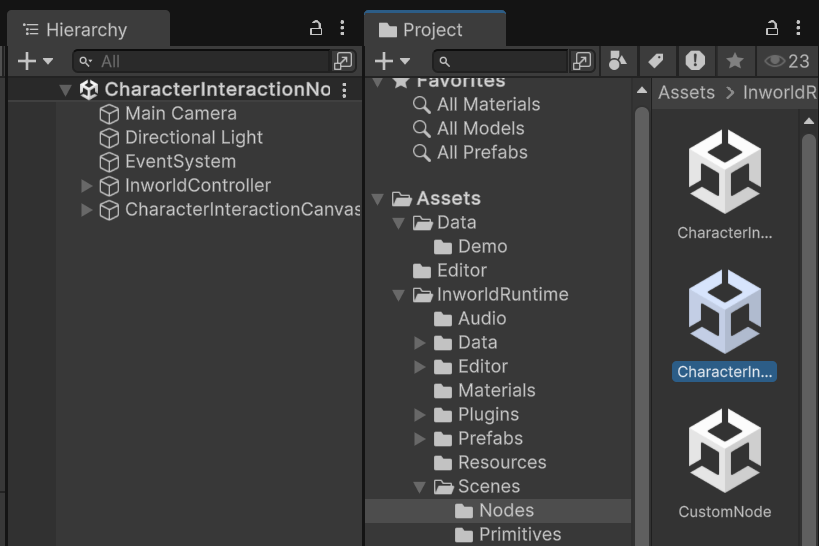819x546 pixels.
Task: Expand the InworldController object
Action: click(x=87, y=185)
